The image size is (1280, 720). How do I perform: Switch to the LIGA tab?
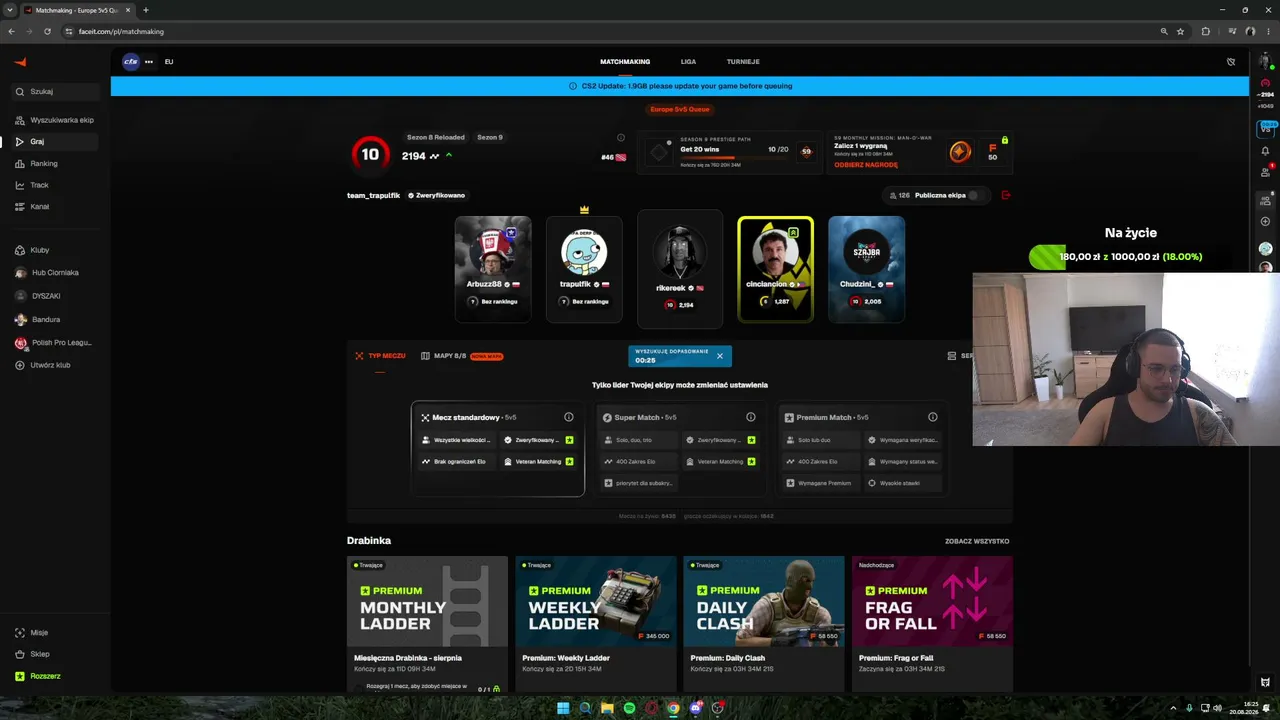point(688,62)
